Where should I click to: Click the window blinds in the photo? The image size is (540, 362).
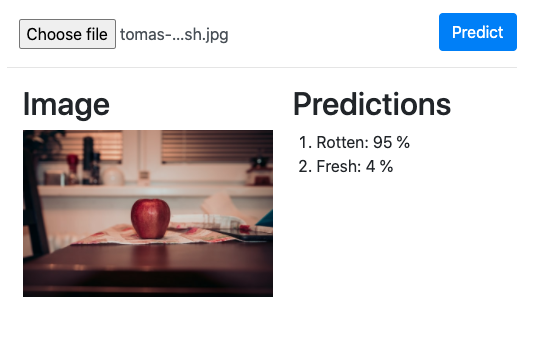click(217, 146)
